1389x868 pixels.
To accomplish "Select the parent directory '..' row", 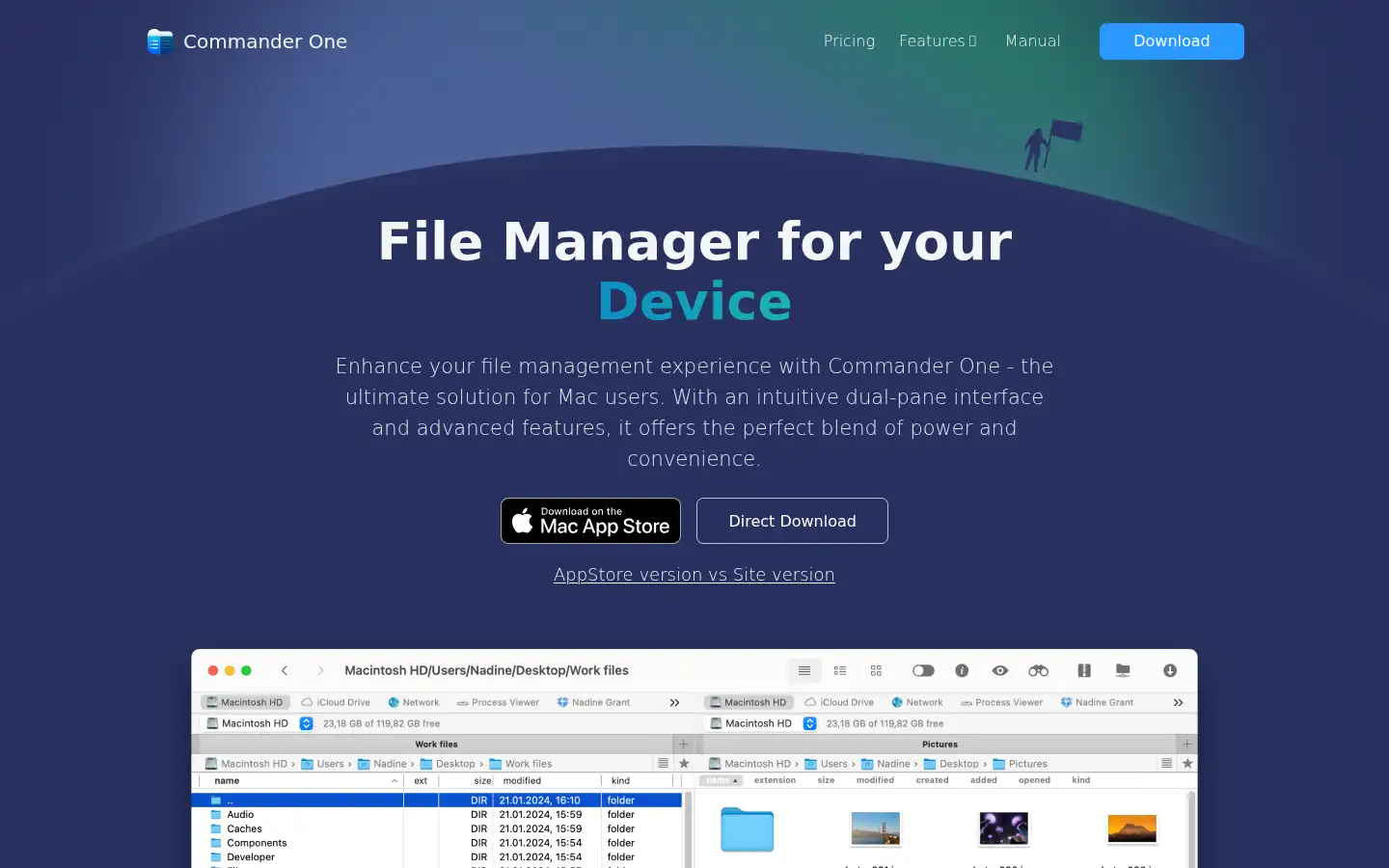I will [437, 800].
